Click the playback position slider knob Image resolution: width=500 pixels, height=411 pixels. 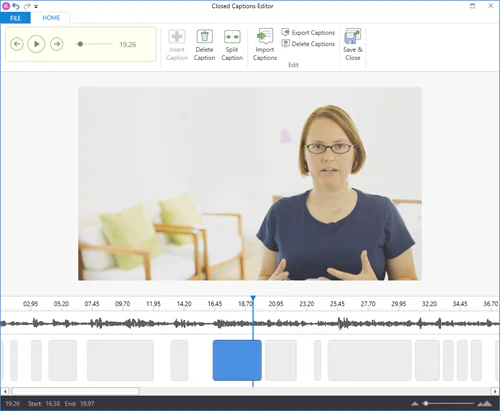click(80, 44)
